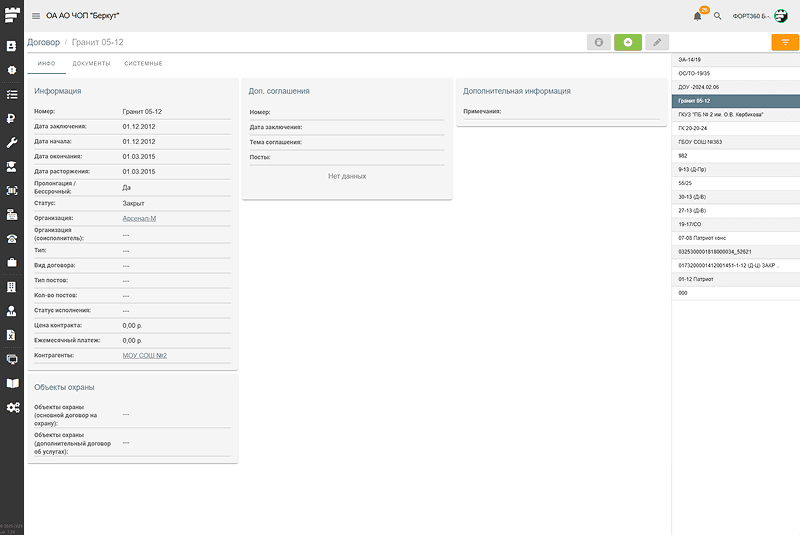Click the green add contract button

[627, 42]
